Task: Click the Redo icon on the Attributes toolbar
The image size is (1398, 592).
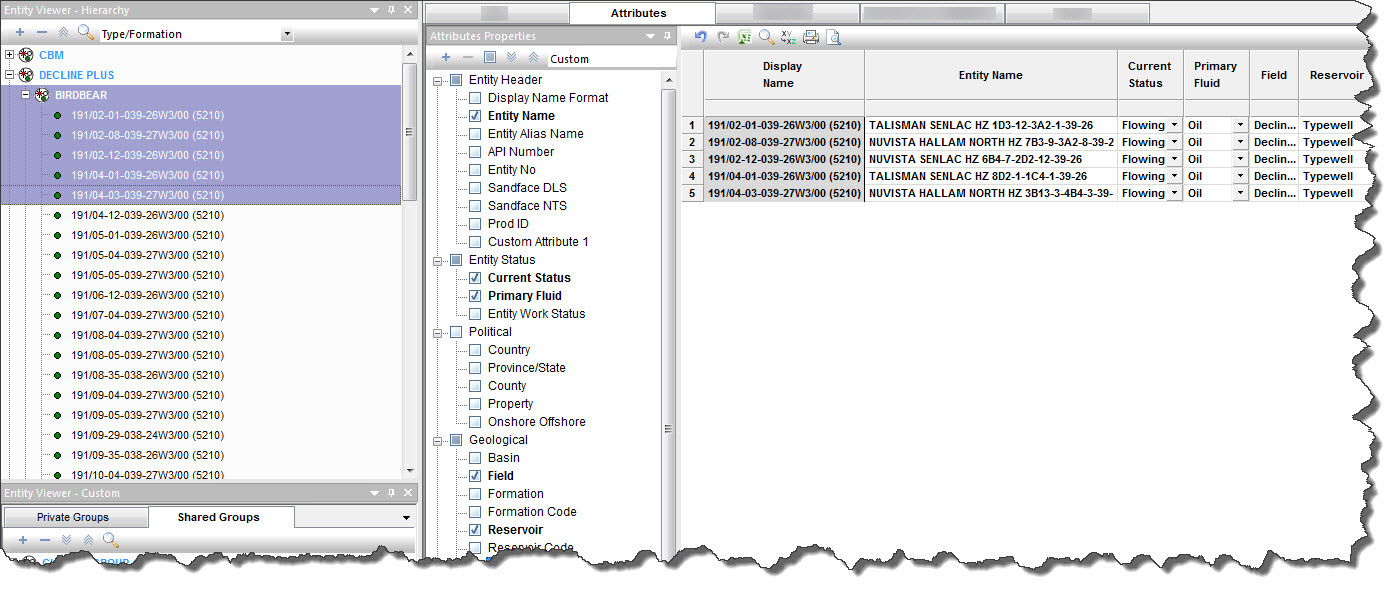Action: 722,37
